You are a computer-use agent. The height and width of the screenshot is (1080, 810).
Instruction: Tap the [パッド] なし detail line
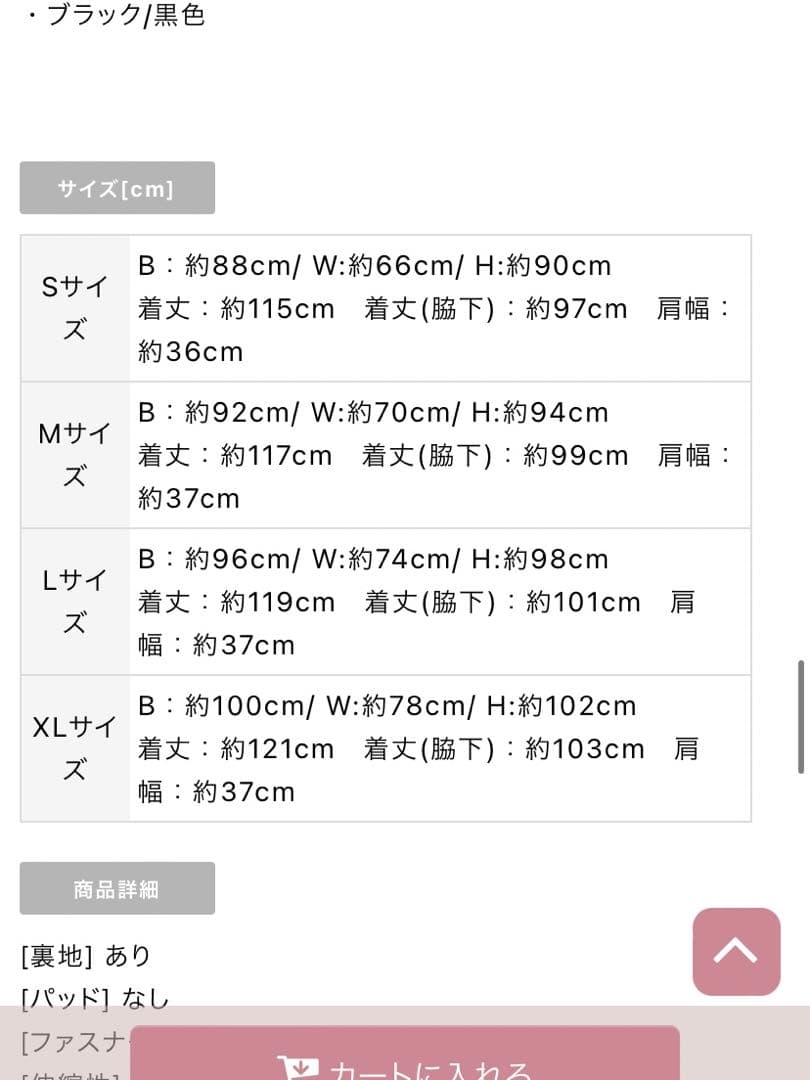pyautogui.click(x=95, y=998)
